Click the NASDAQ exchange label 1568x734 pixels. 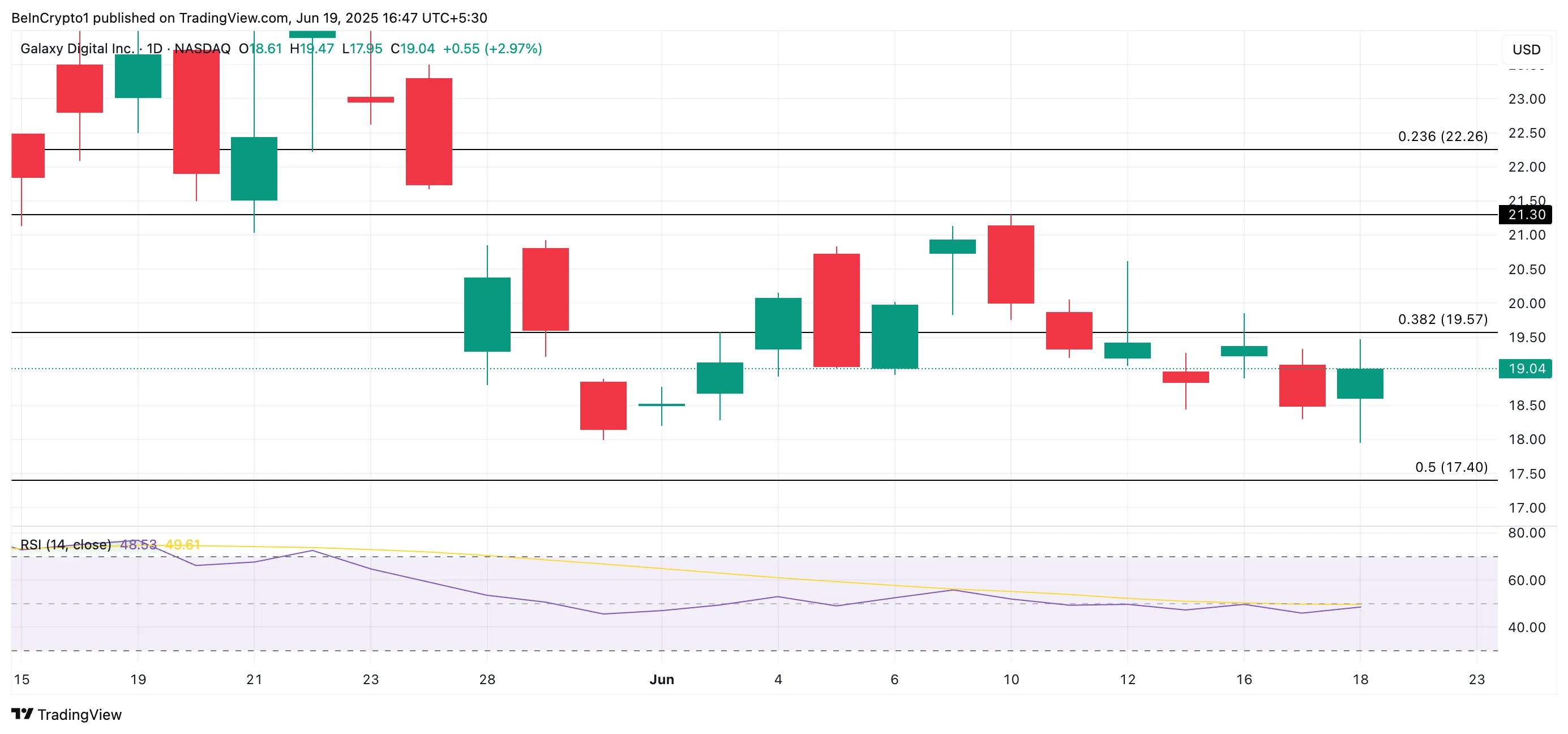click(x=203, y=49)
